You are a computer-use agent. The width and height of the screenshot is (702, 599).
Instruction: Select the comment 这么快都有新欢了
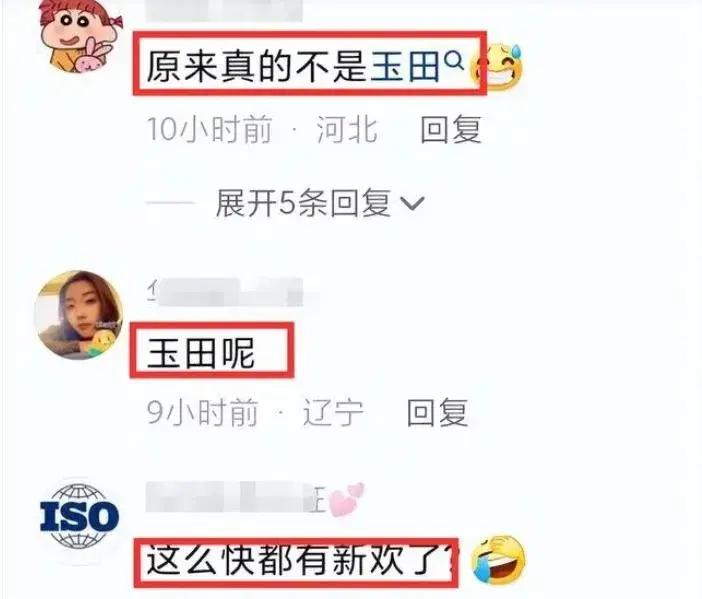pyautogui.click(x=297, y=560)
